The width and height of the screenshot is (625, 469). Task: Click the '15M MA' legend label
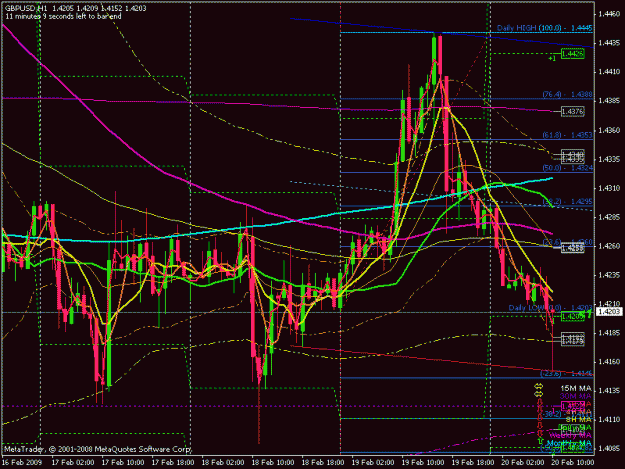tap(576, 388)
